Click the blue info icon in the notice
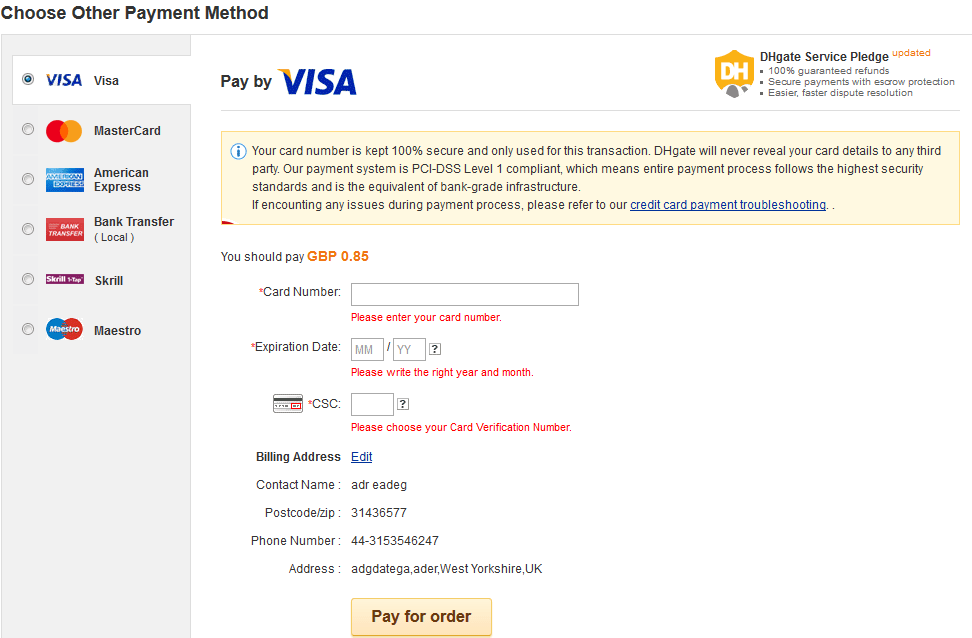The image size is (972, 638). point(238,150)
